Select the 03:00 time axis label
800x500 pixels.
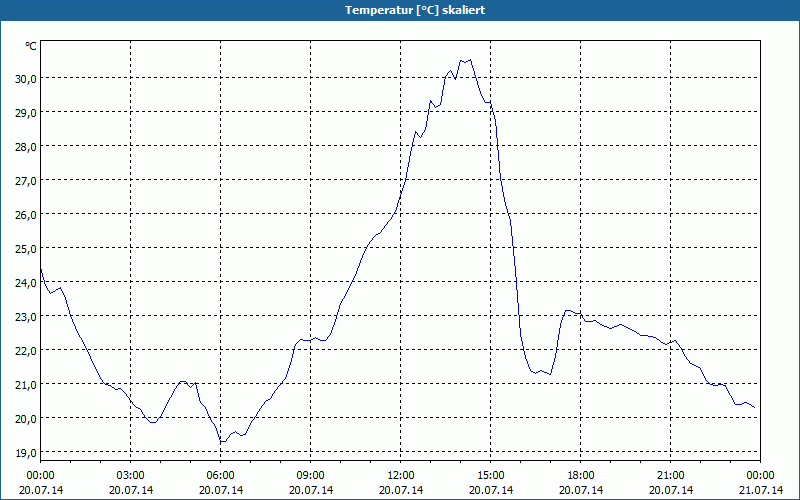click(x=131, y=475)
